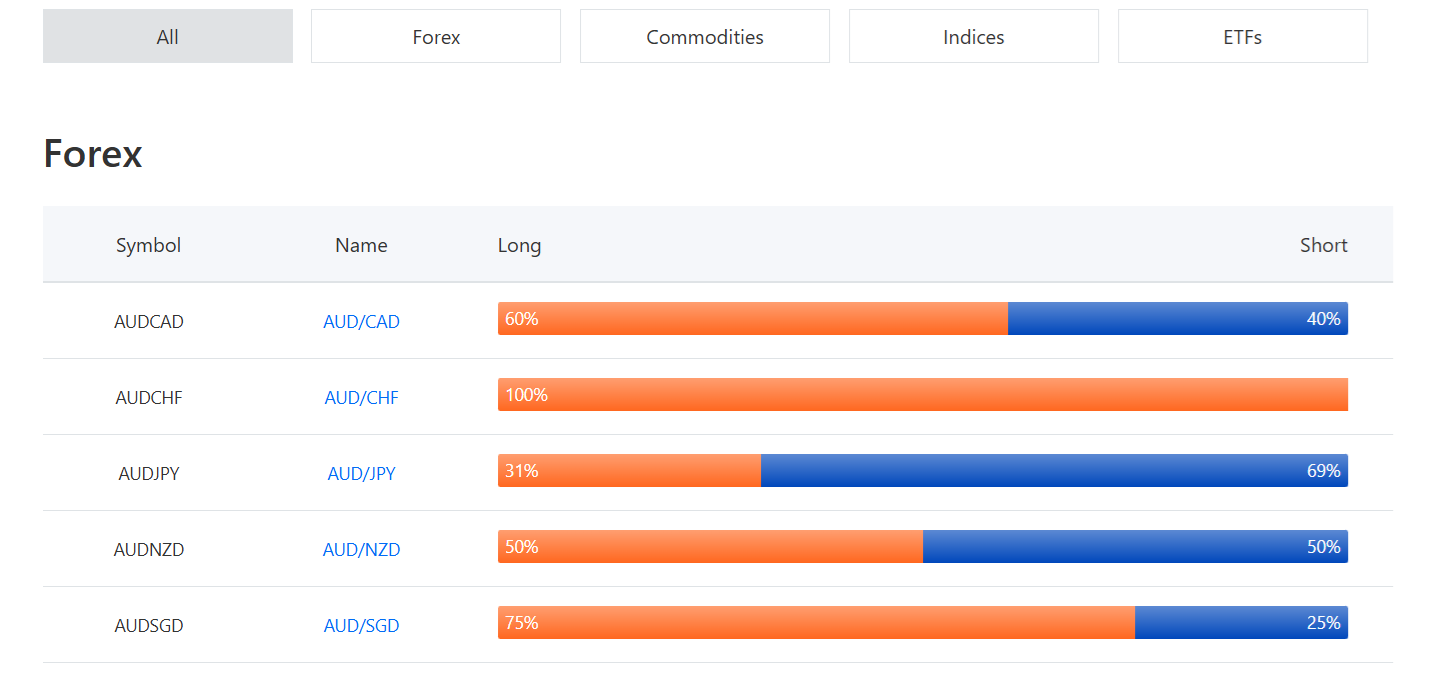Switch to the Forex filter tab

pyautogui.click(x=436, y=36)
